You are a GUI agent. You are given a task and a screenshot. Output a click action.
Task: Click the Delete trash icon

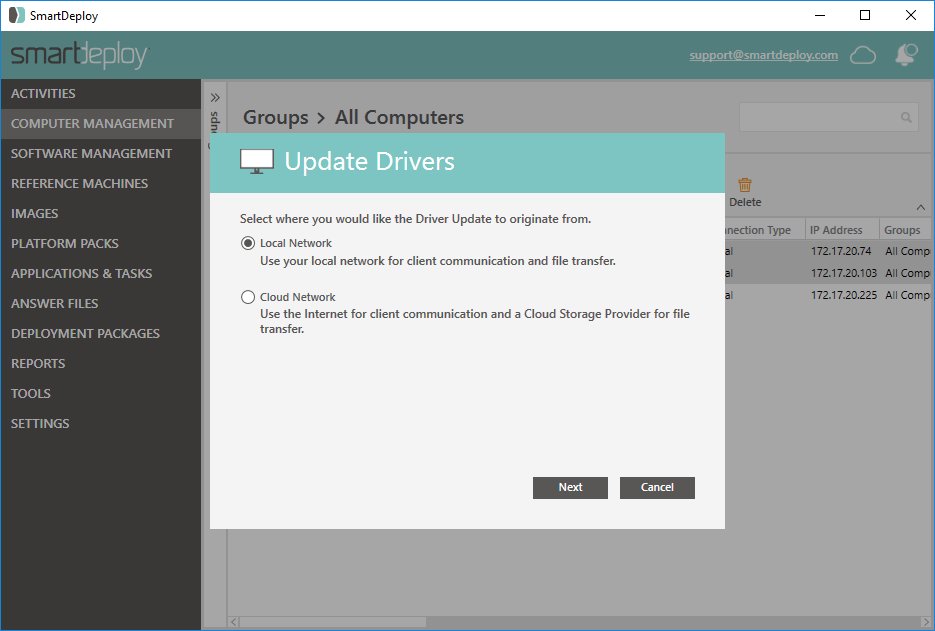tap(745, 184)
